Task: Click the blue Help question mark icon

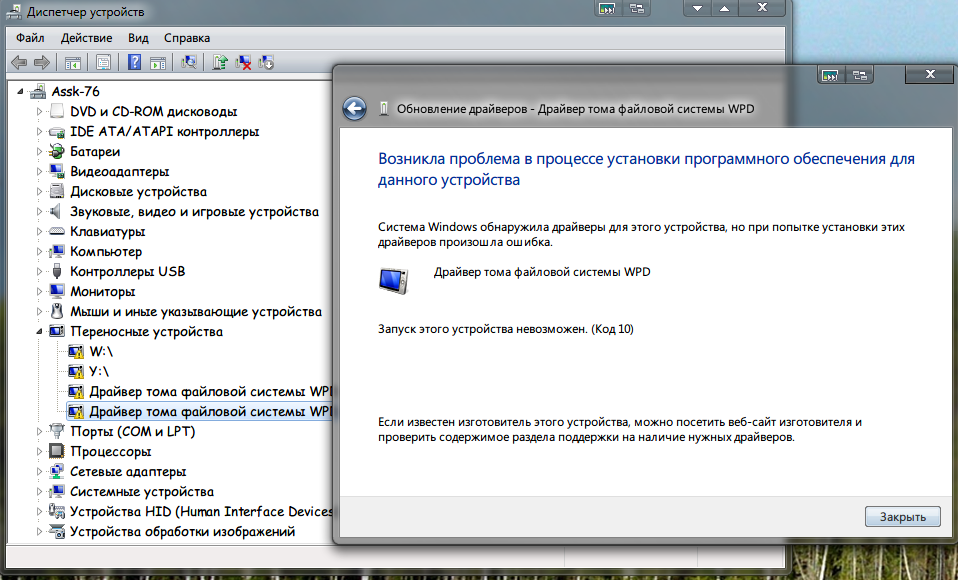Action: (134, 63)
